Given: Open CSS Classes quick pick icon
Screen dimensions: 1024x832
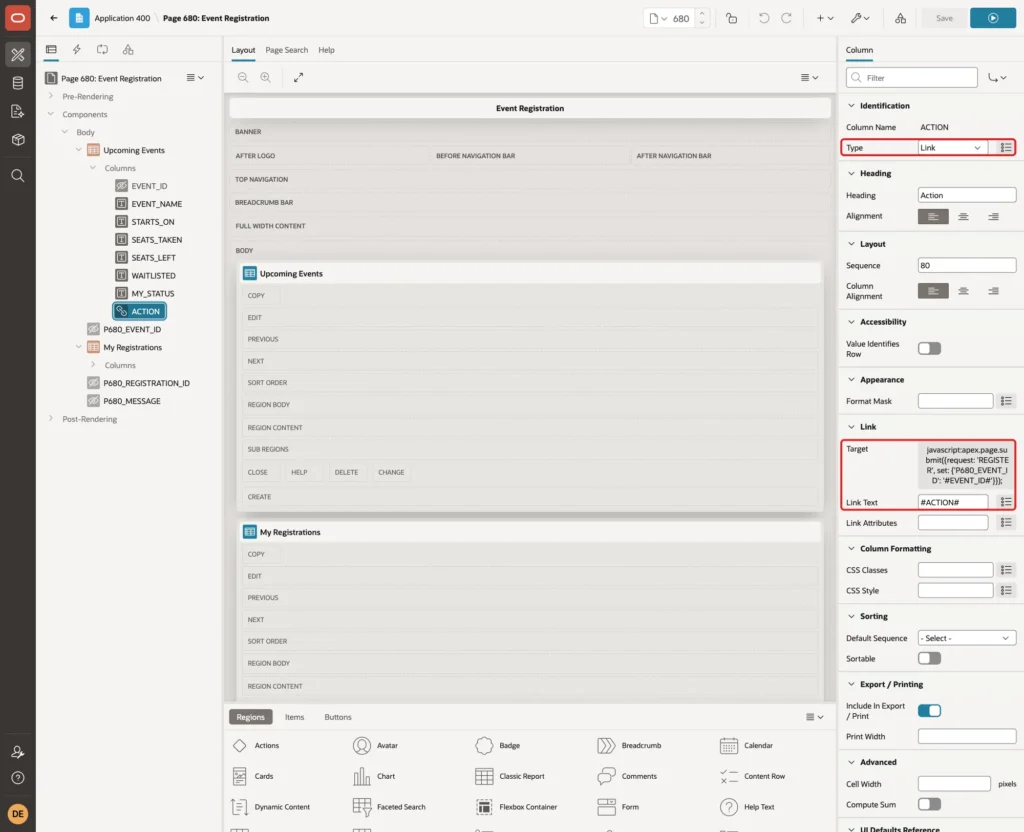Looking at the screenshot, I should tap(1006, 570).
